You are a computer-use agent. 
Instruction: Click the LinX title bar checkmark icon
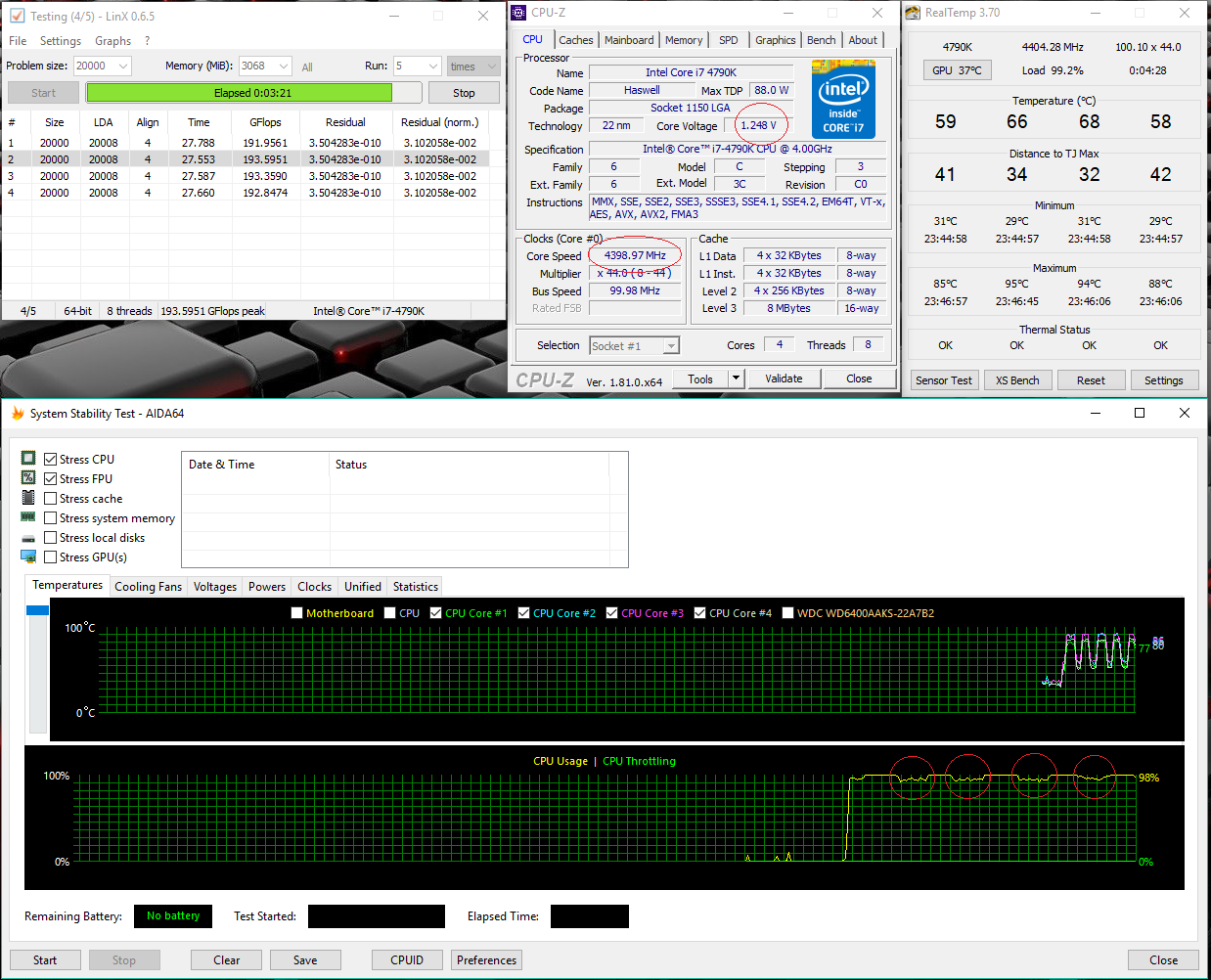pos(17,16)
